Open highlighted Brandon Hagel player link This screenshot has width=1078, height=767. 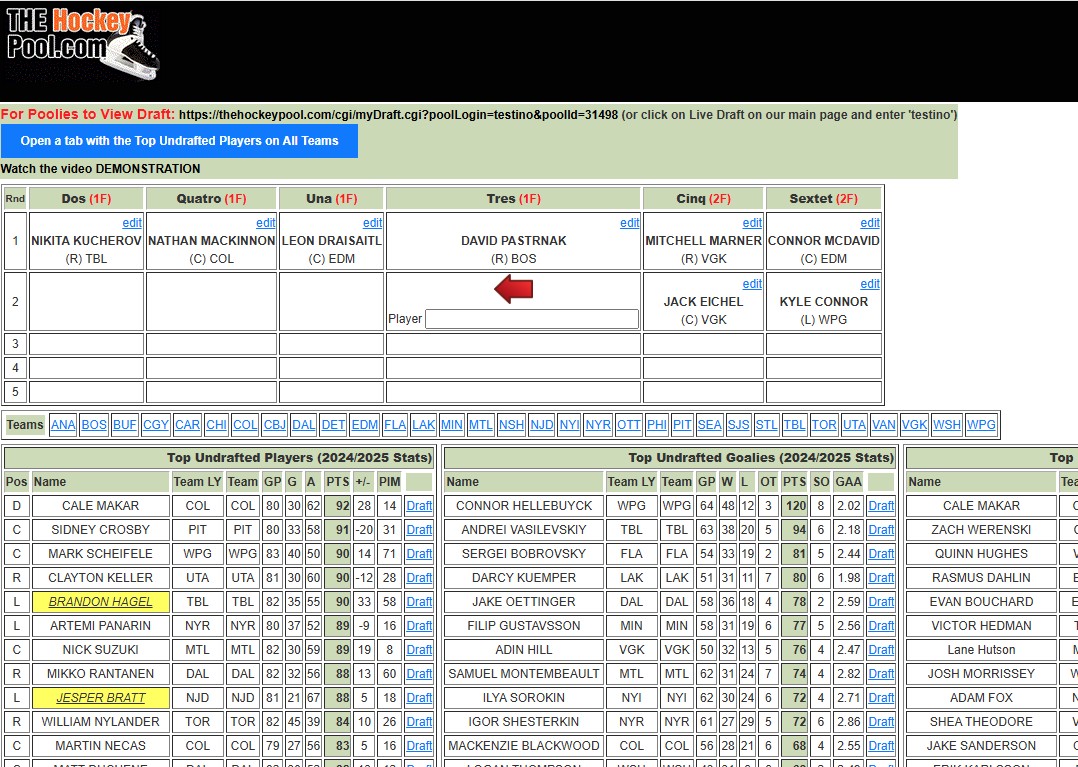click(x=101, y=602)
